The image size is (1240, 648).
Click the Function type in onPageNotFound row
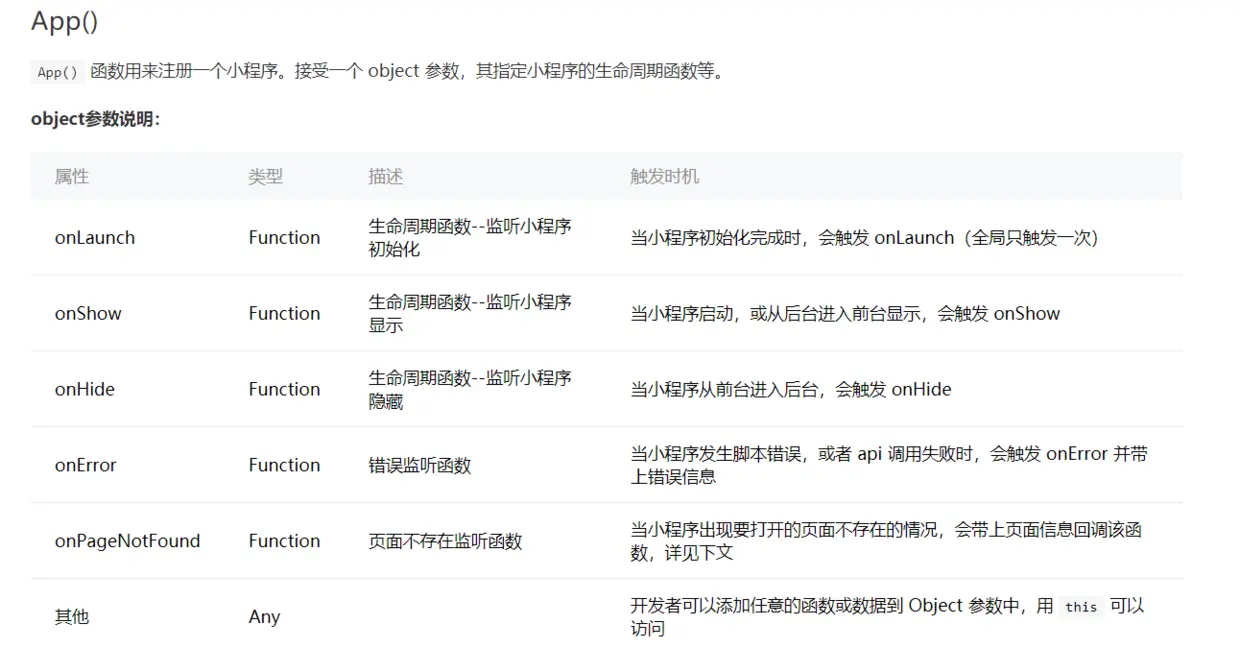click(285, 541)
